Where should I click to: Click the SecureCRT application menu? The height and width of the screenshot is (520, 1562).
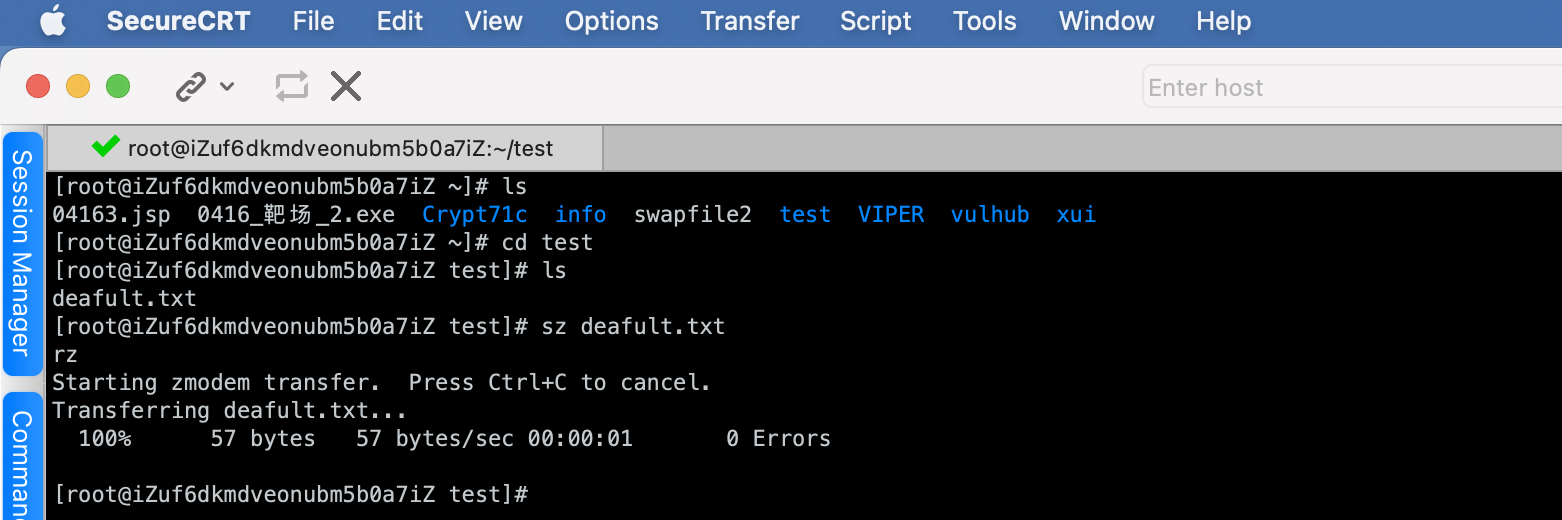coord(178,21)
